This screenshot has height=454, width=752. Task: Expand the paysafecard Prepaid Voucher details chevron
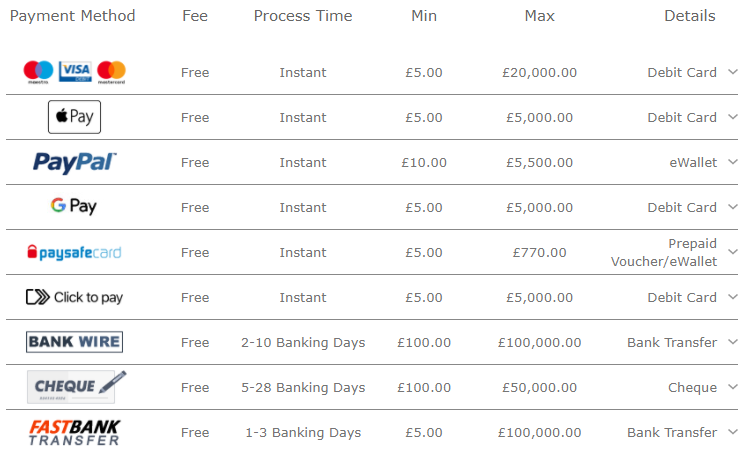click(732, 252)
